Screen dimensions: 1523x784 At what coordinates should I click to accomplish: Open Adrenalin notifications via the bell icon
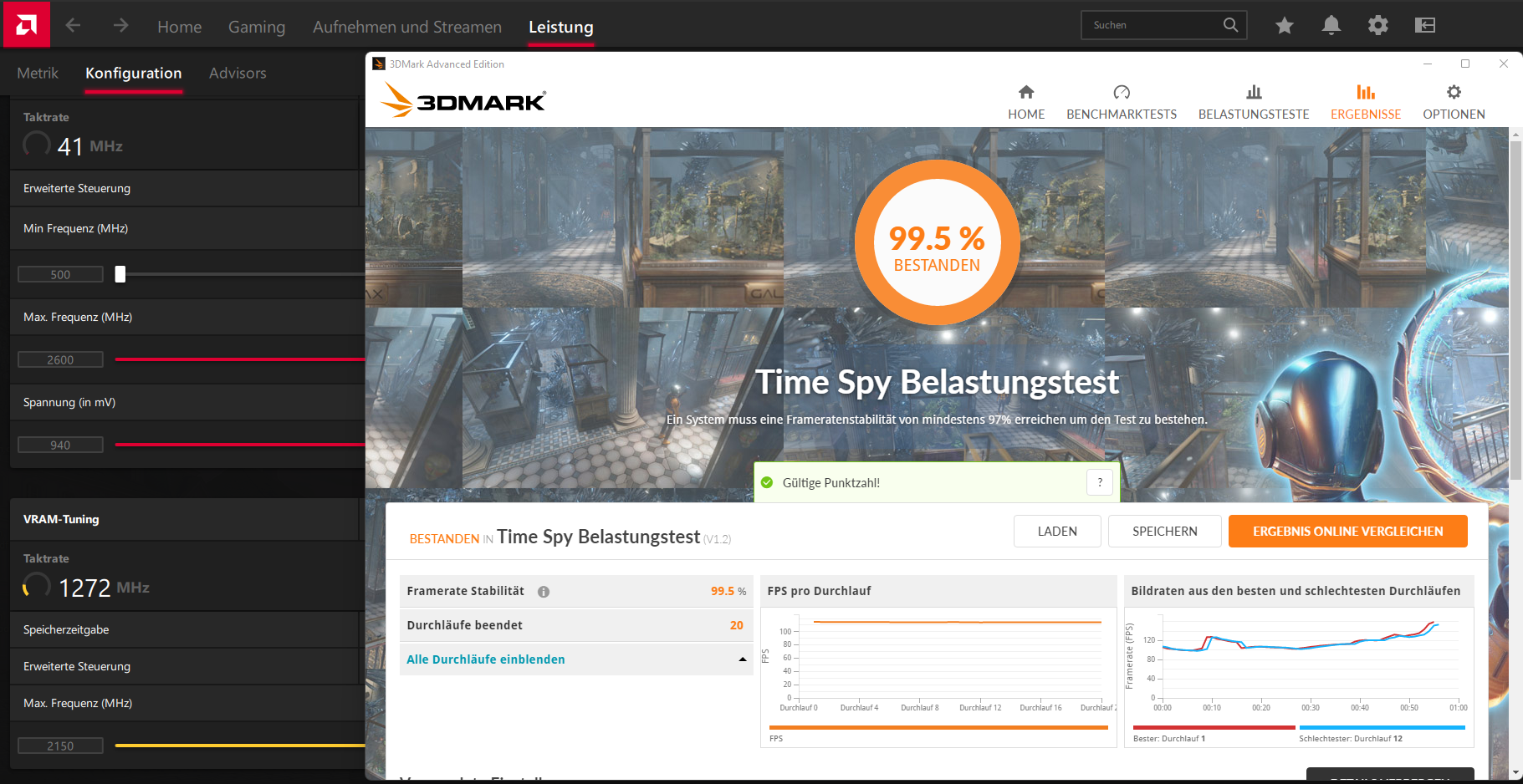[1331, 25]
